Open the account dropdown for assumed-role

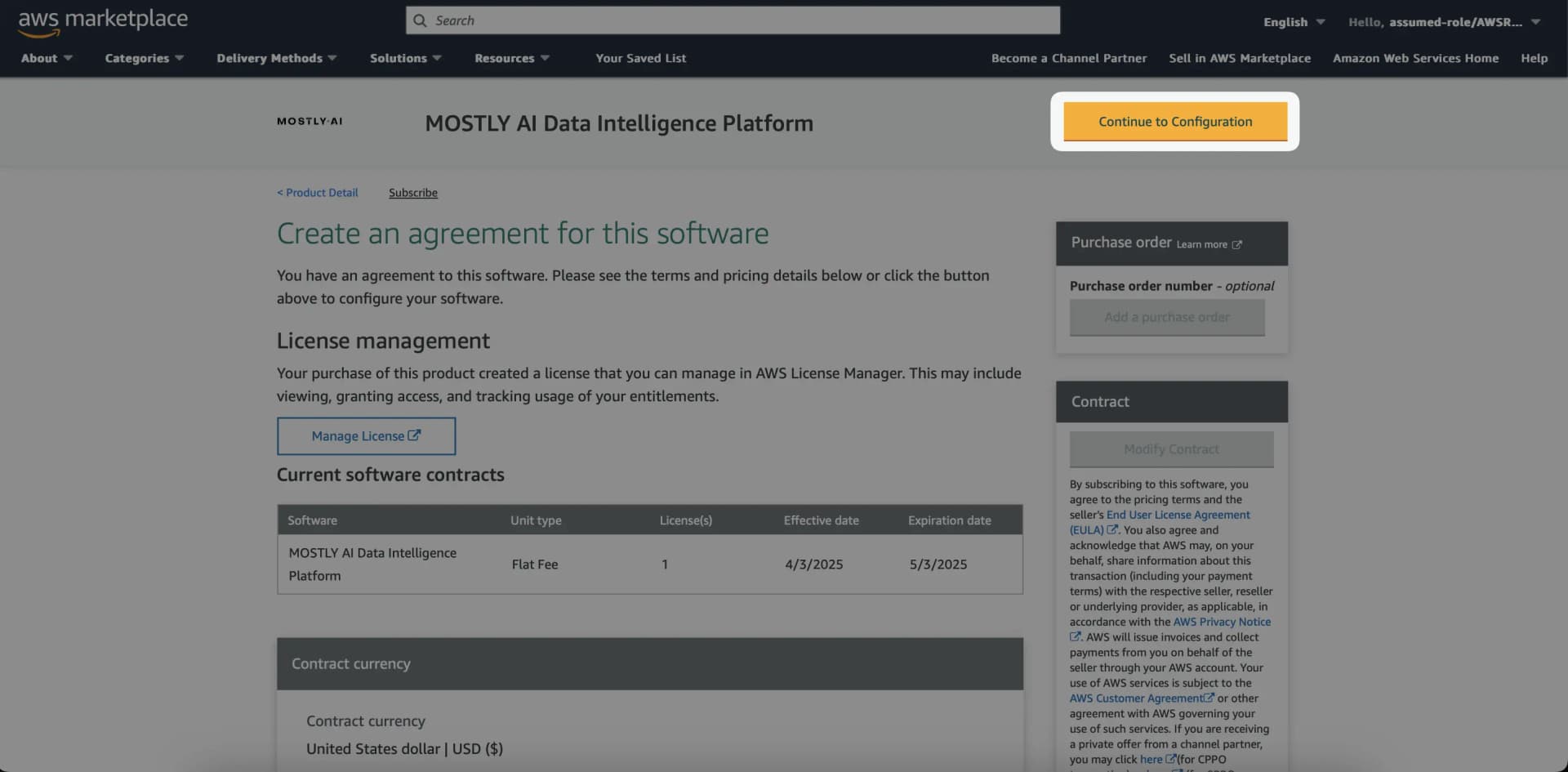(x=1444, y=22)
